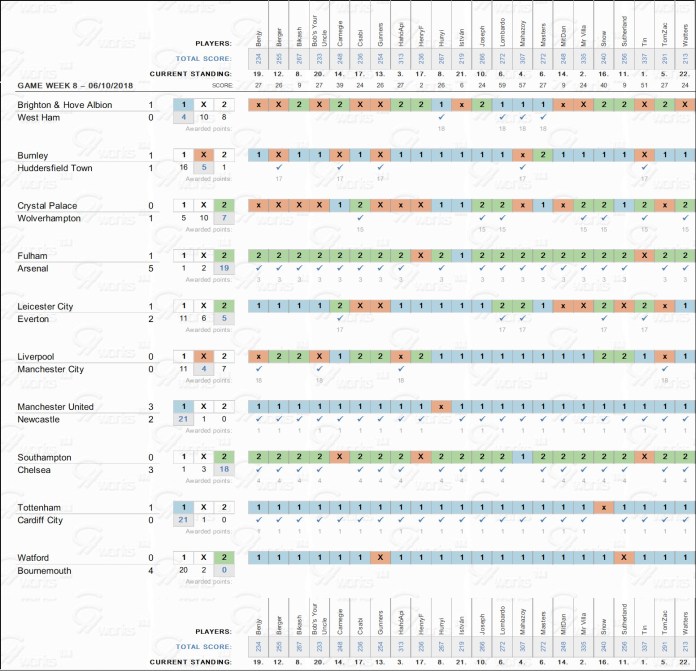Select the highlighted '1' outcome for Brighton vs West Ham
The width and height of the screenshot is (696, 671).
click(182, 105)
